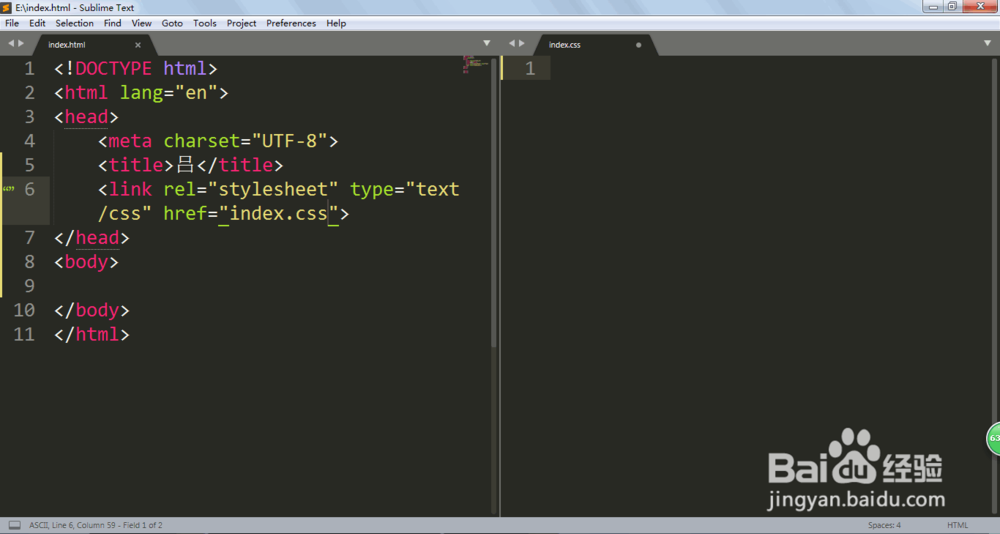
Task: Open the Help menu
Action: tap(336, 23)
